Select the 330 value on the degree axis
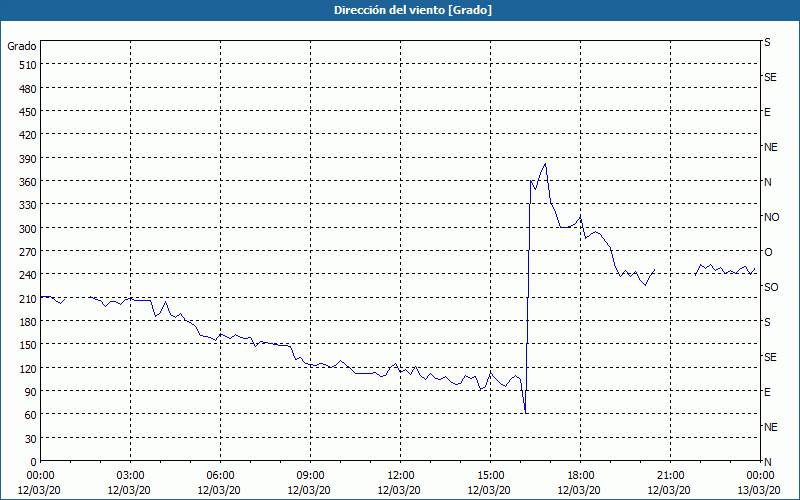Screen dimensions: 800x500 coord(28,205)
